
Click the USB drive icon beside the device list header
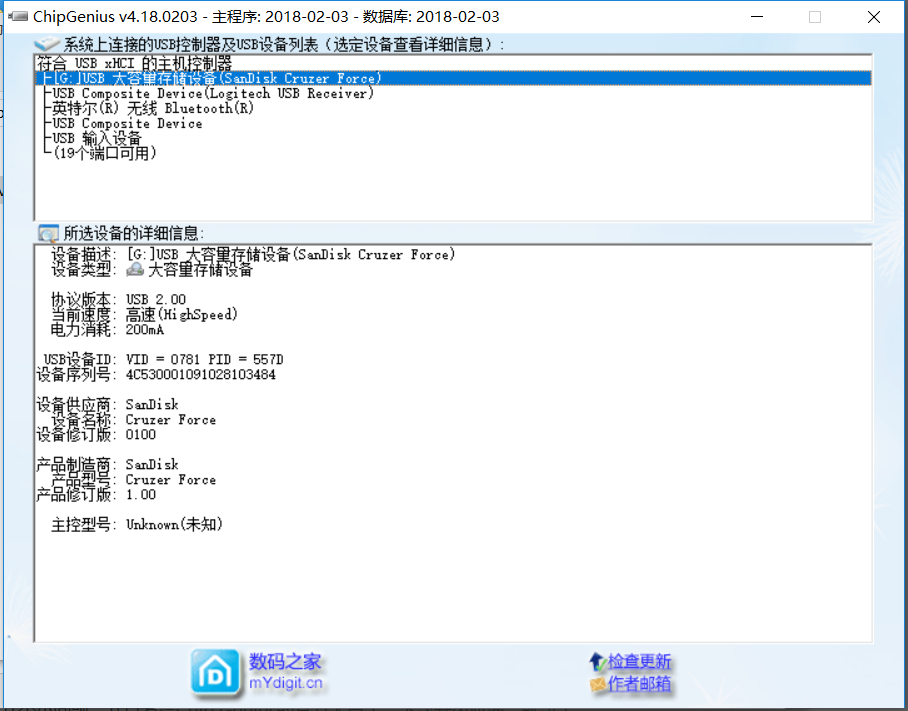click(48, 43)
